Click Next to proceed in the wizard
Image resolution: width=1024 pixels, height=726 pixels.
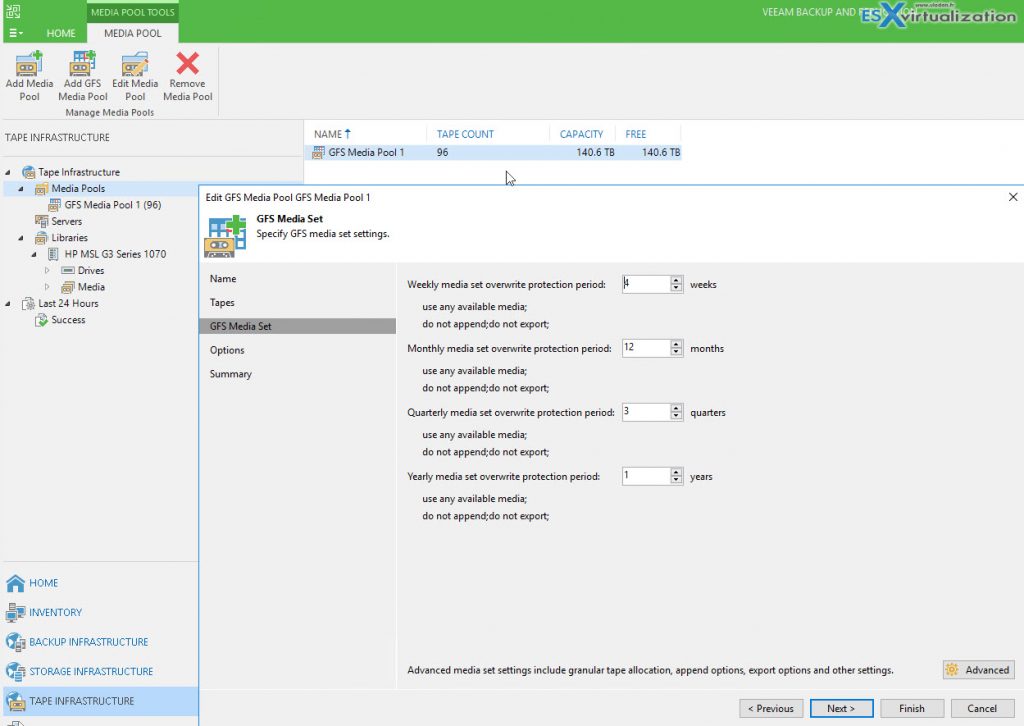(841, 708)
